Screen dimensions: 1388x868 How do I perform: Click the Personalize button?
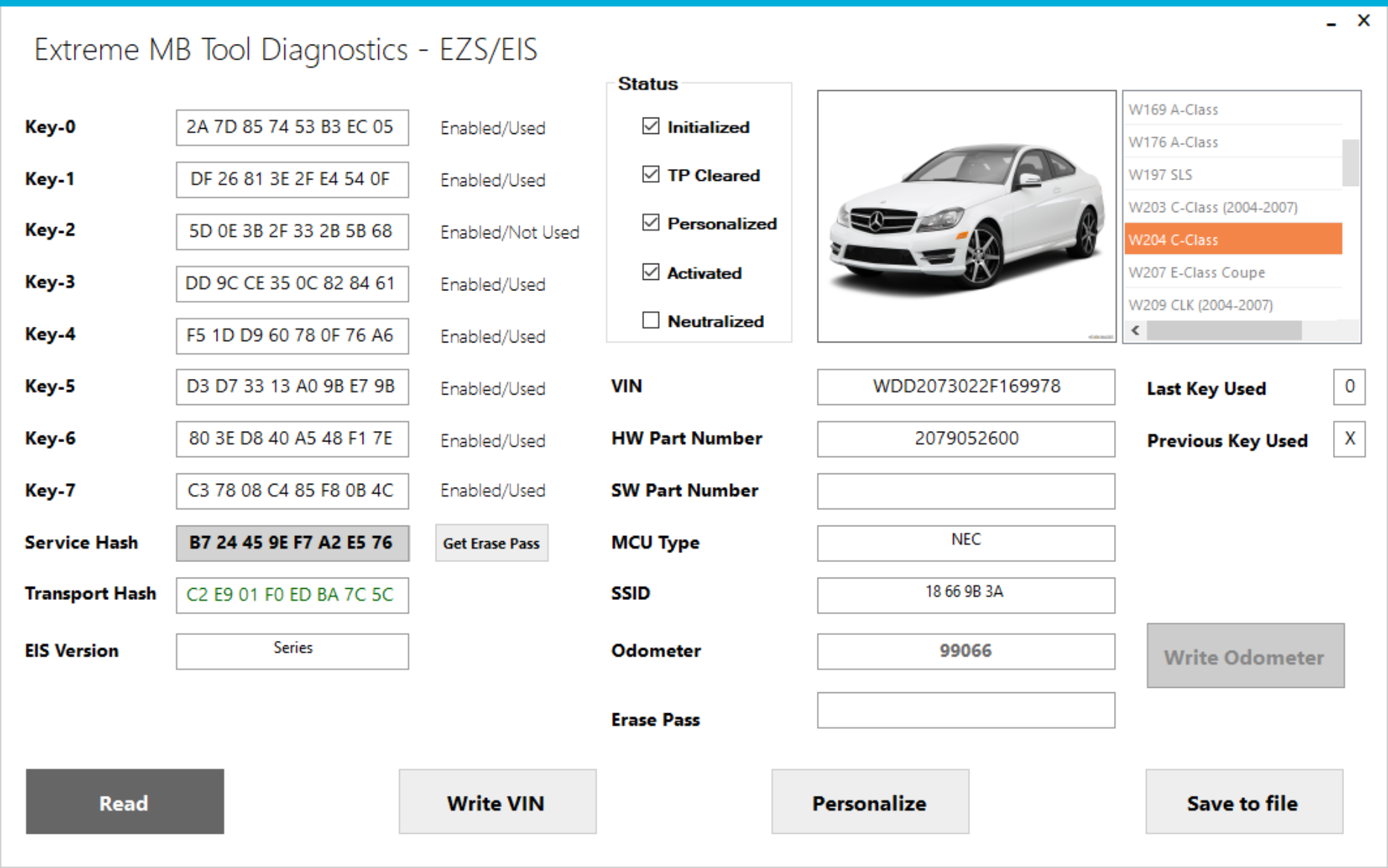[x=870, y=802]
